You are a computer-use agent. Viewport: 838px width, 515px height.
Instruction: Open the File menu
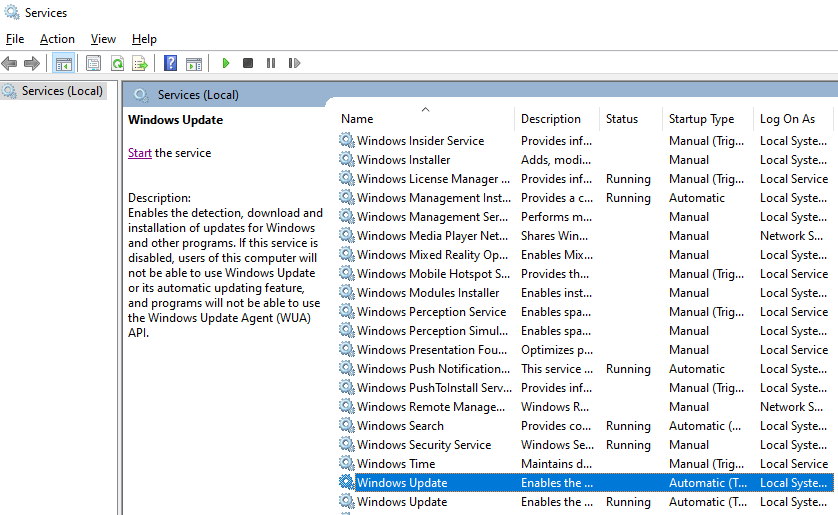click(x=15, y=39)
